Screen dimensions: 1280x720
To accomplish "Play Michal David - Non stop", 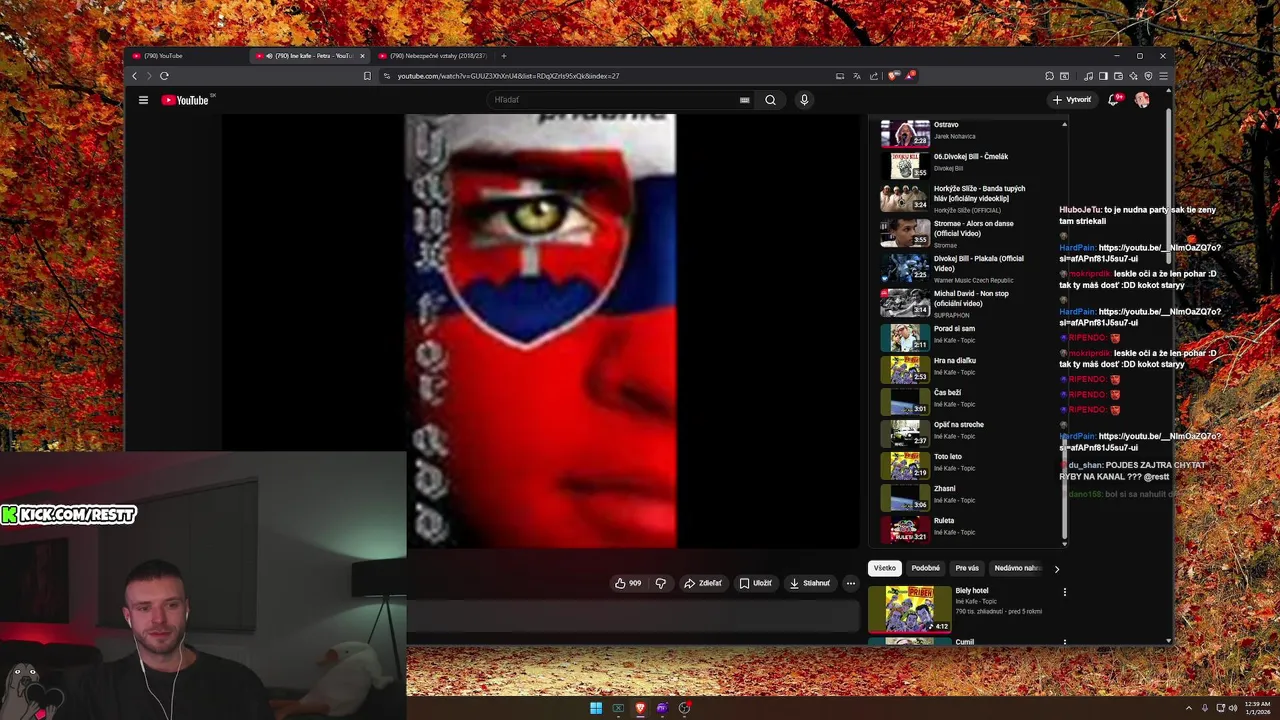I will click(968, 303).
